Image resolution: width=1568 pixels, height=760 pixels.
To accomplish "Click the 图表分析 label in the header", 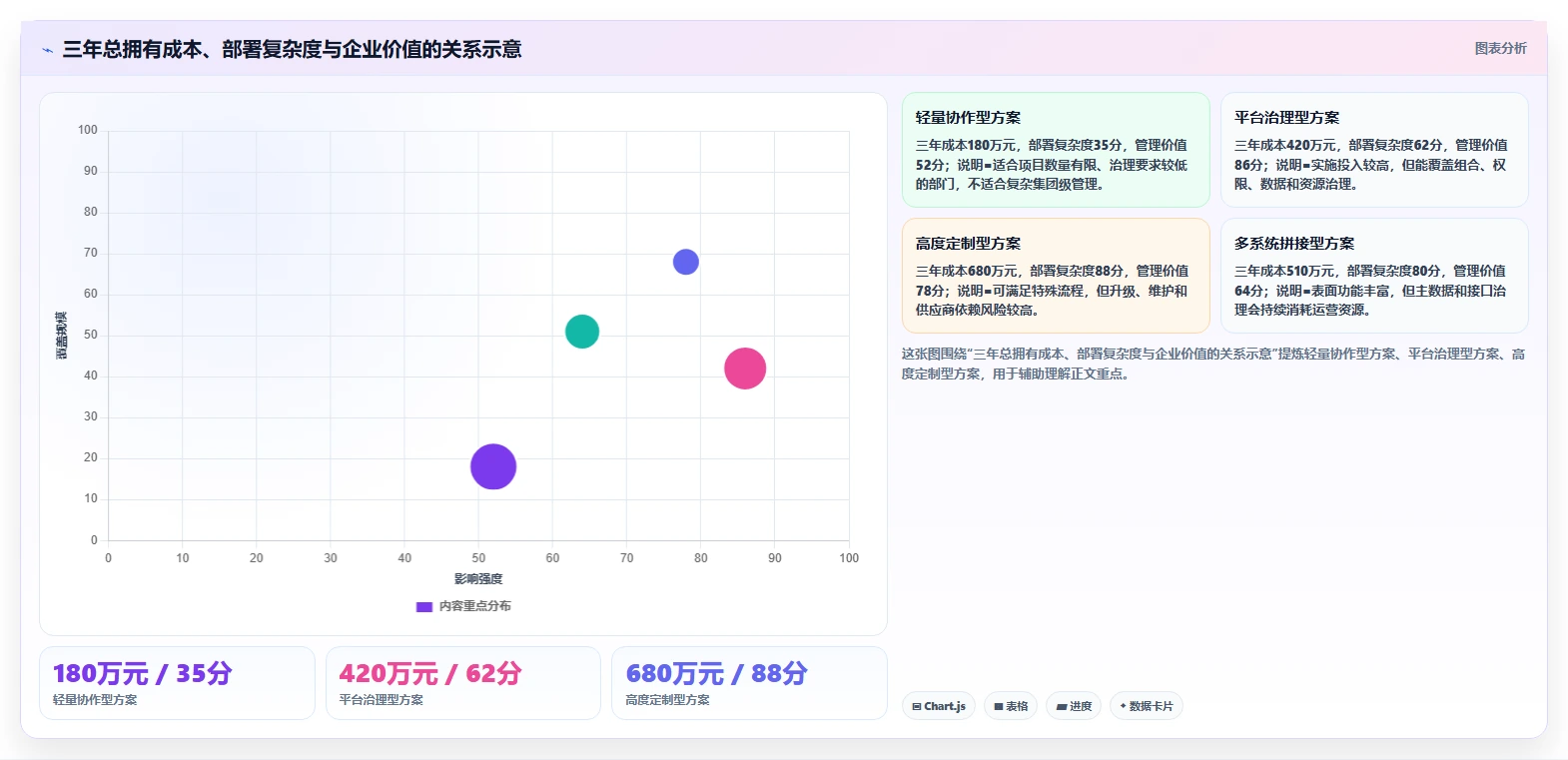I will 1500,48.
